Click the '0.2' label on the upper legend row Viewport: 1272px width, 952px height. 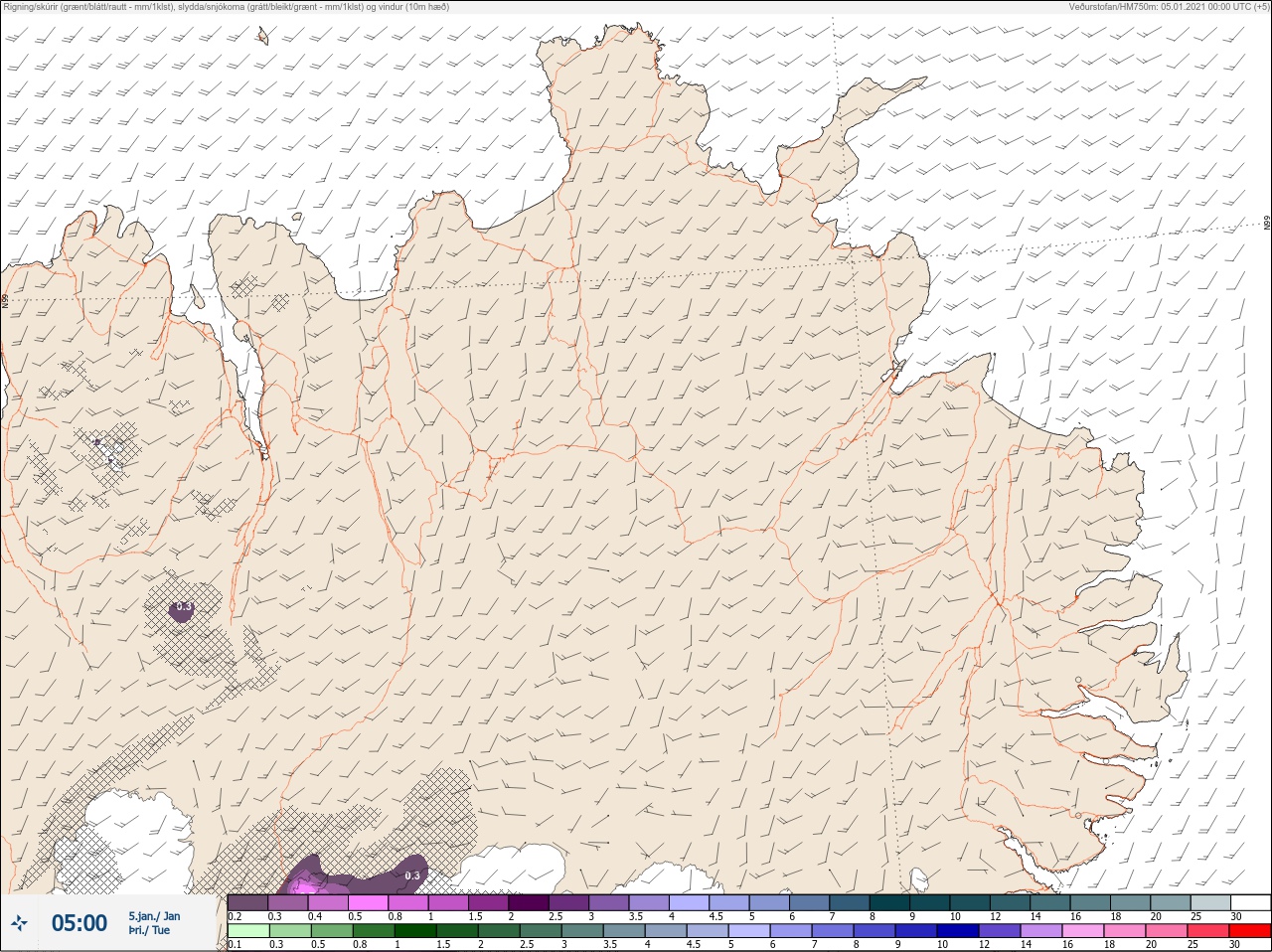[235, 916]
